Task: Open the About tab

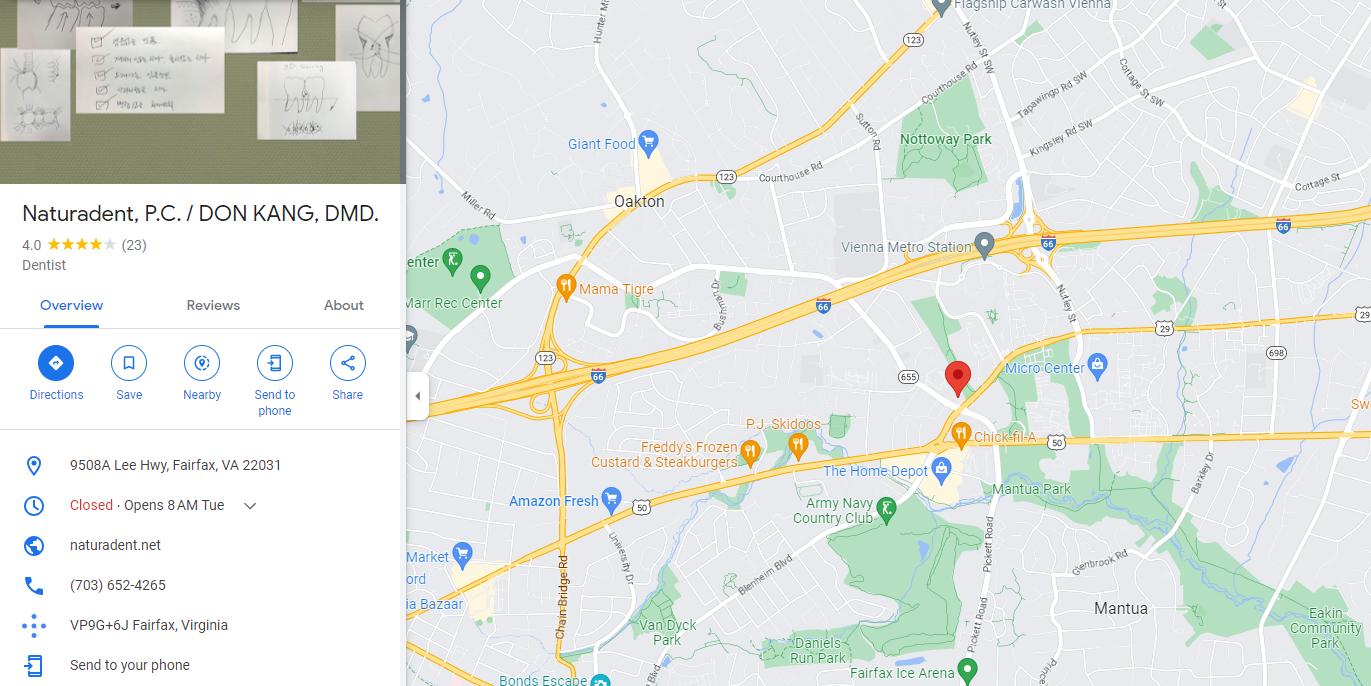Action: click(x=344, y=305)
